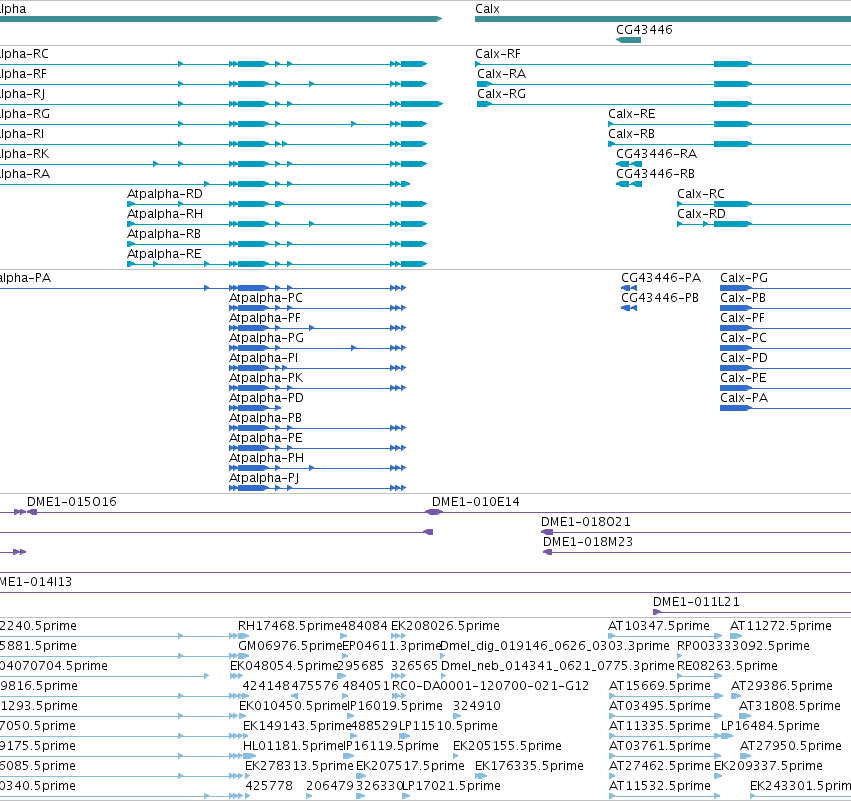This screenshot has height=801, width=851.
Task: Select EST AT27950.5prime
Action: (746, 756)
